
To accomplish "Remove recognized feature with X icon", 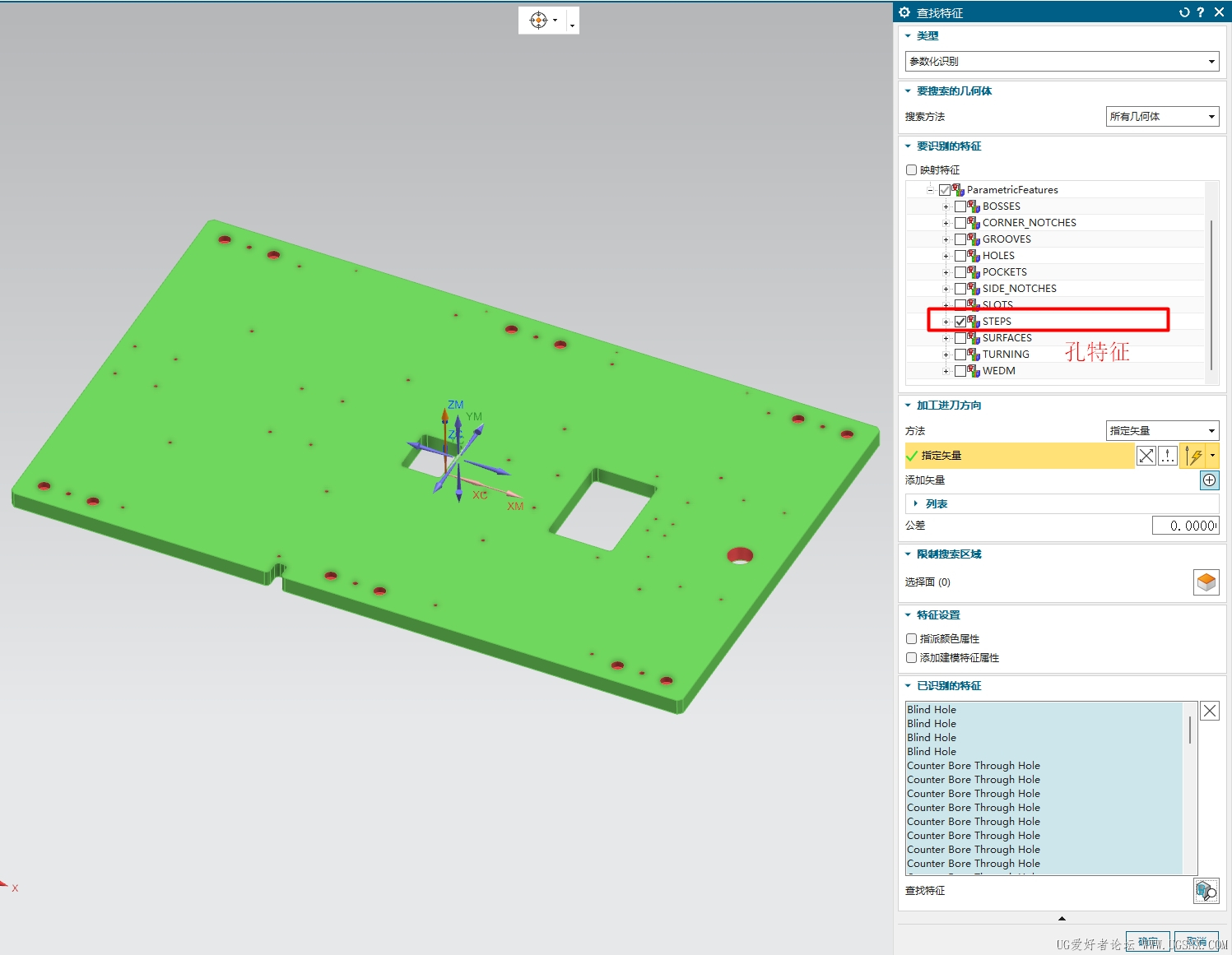I will (x=1209, y=711).
